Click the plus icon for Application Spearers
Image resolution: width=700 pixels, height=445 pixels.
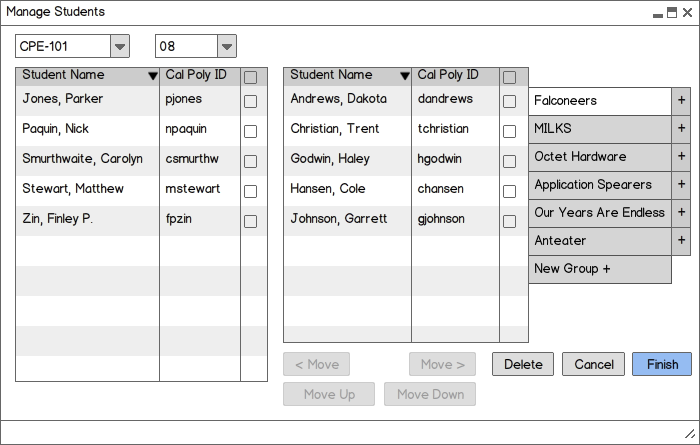(681, 184)
